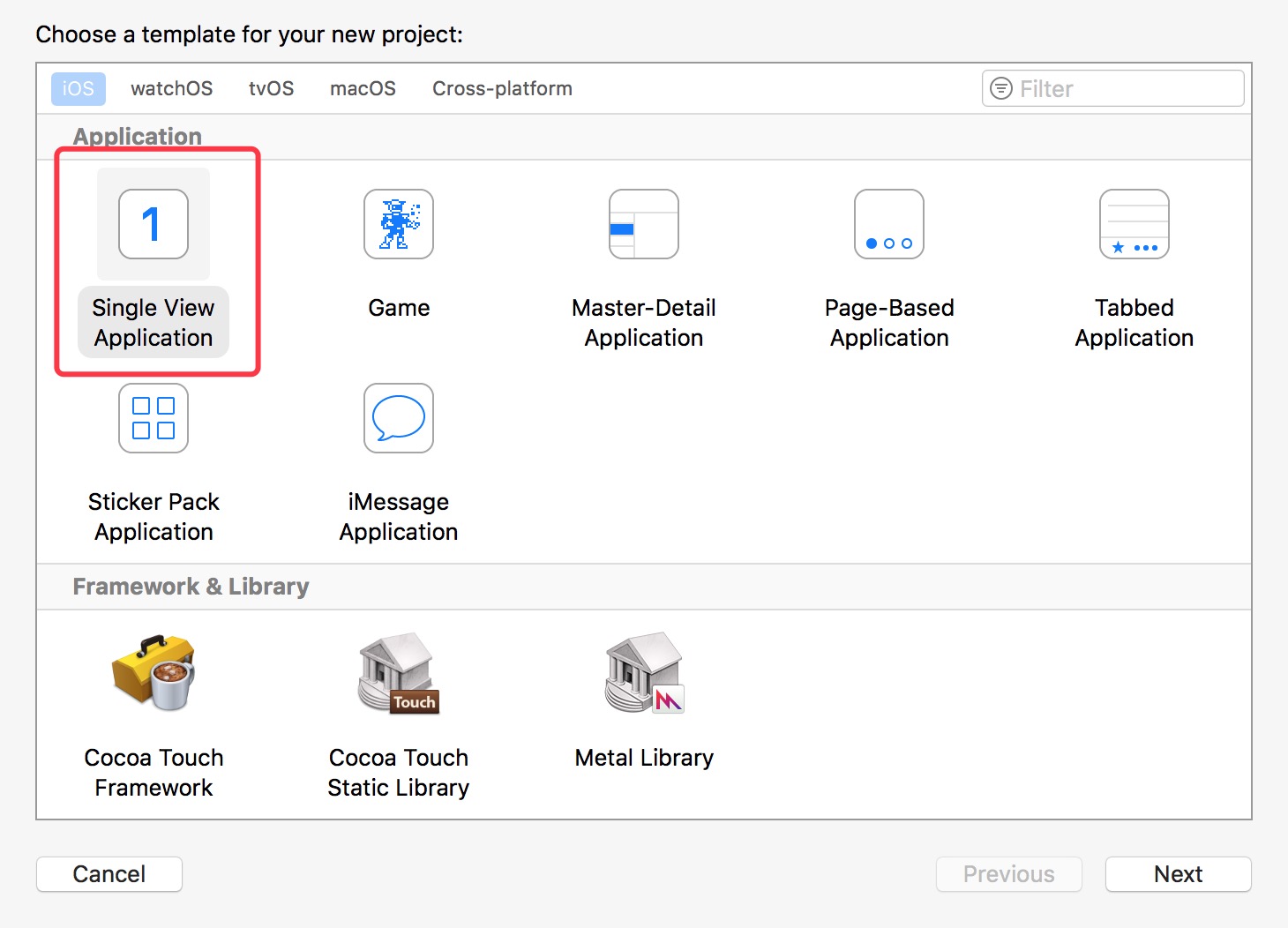
Task: Click the "iMessage Application" label
Action: (x=399, y=517)
